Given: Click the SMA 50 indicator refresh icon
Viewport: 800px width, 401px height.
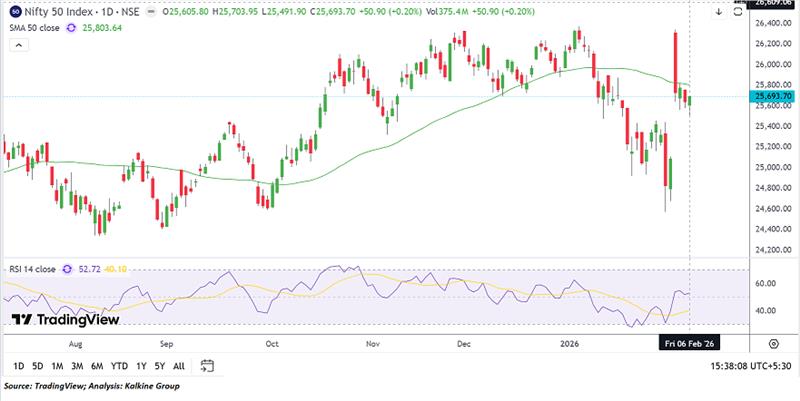Looking at the screenshot, I should pyautogui.click(x=71, y=29).
